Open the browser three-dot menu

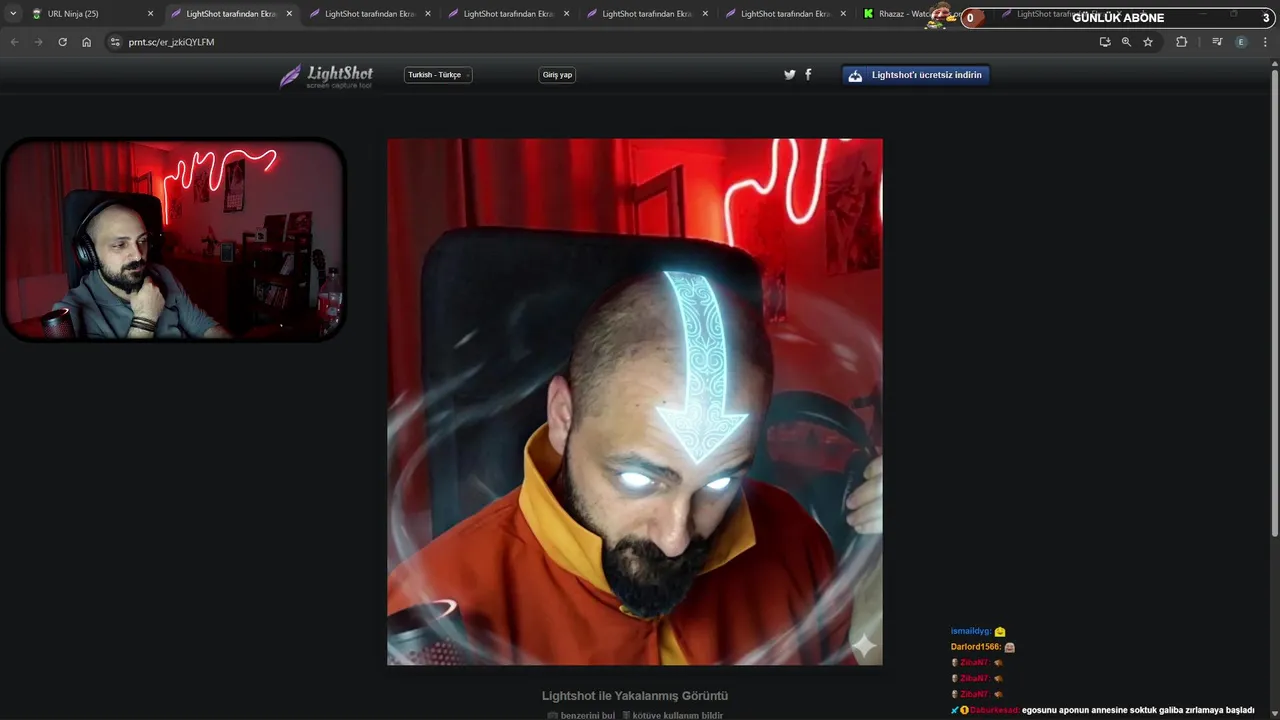pos(1265,42)
